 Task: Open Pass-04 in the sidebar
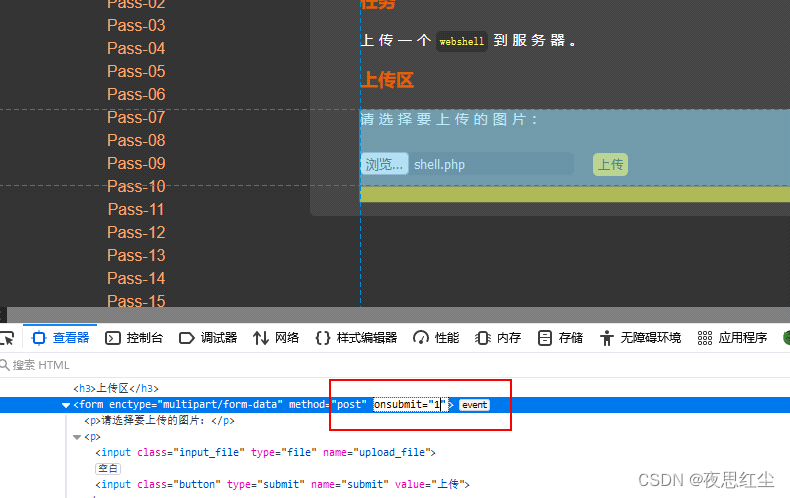click(x=136, y=48)
